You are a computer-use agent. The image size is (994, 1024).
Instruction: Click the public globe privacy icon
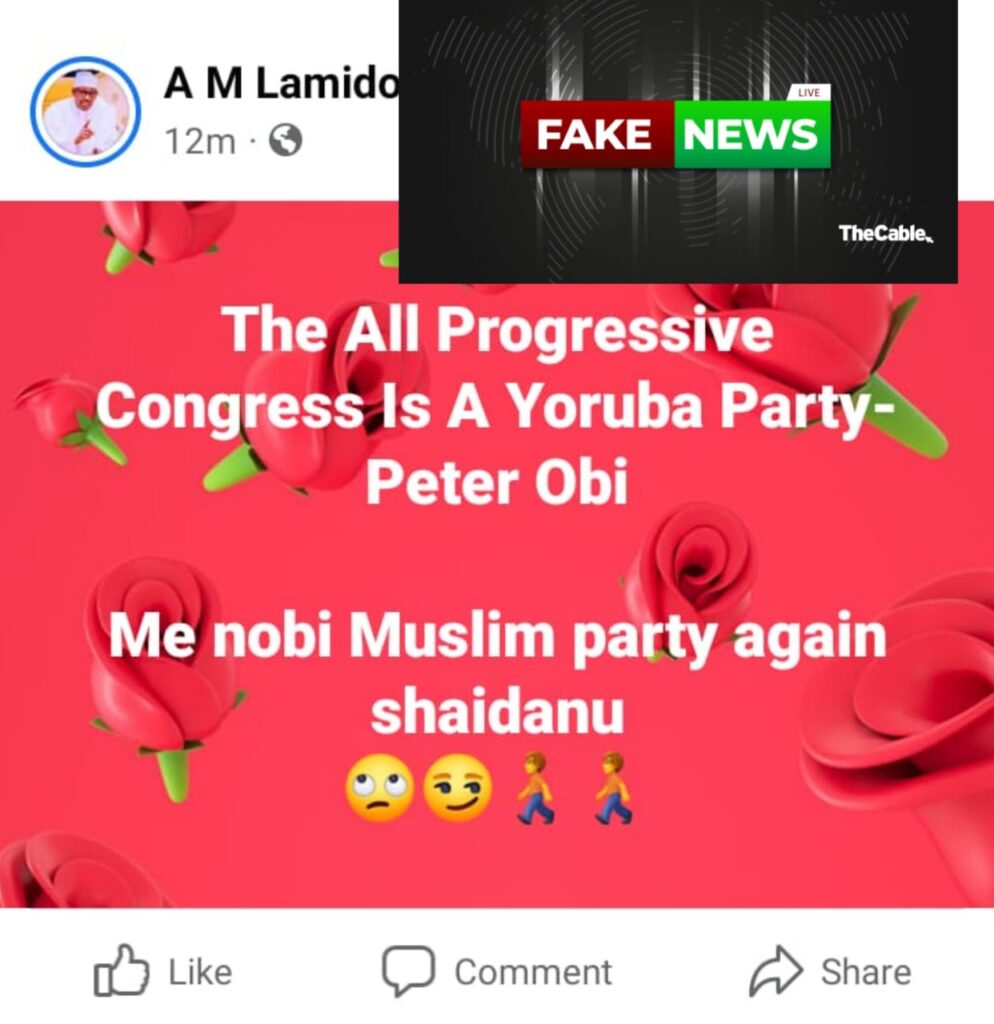pos(286,140)
